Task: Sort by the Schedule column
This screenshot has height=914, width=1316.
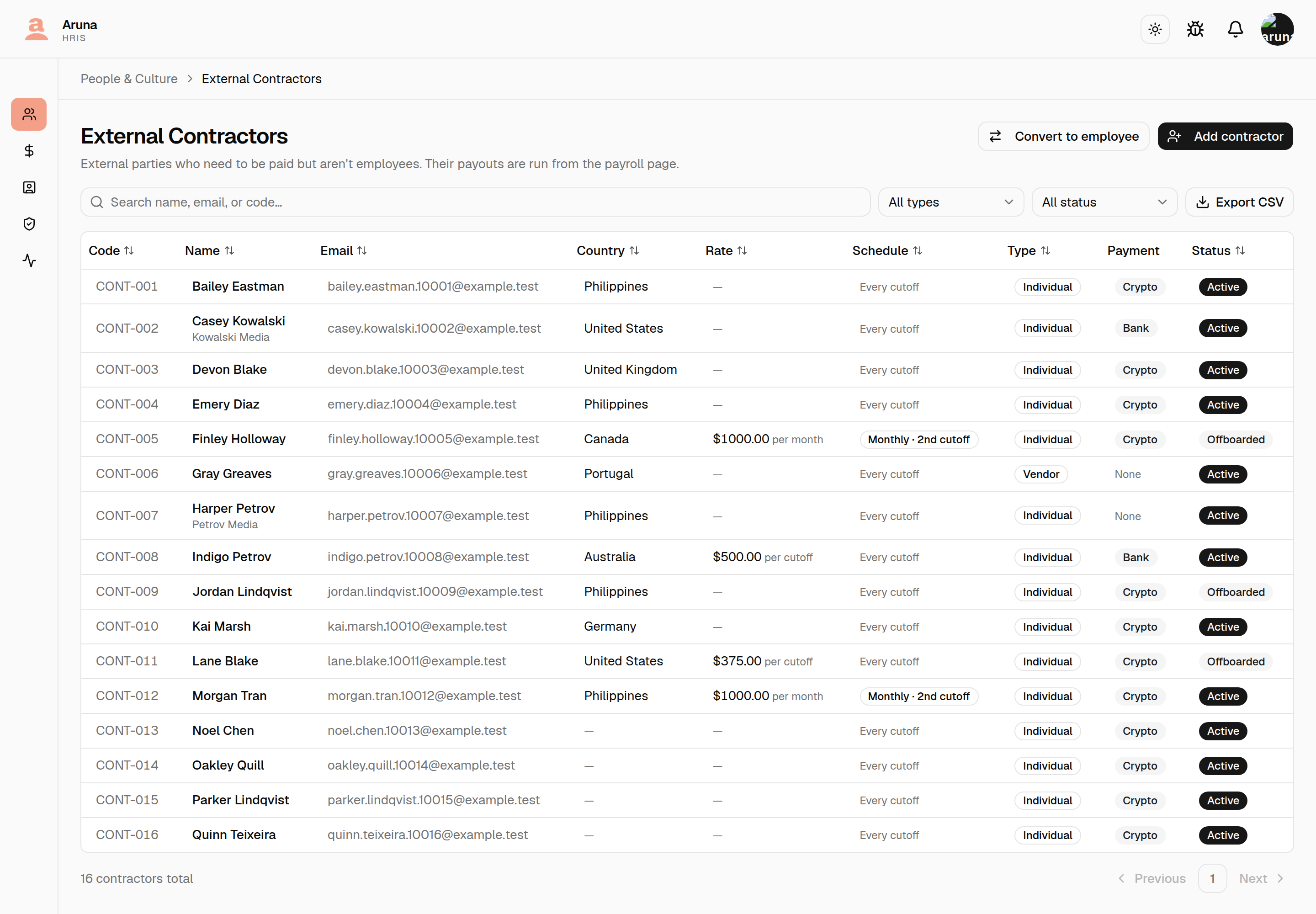Action: [887, 251]
